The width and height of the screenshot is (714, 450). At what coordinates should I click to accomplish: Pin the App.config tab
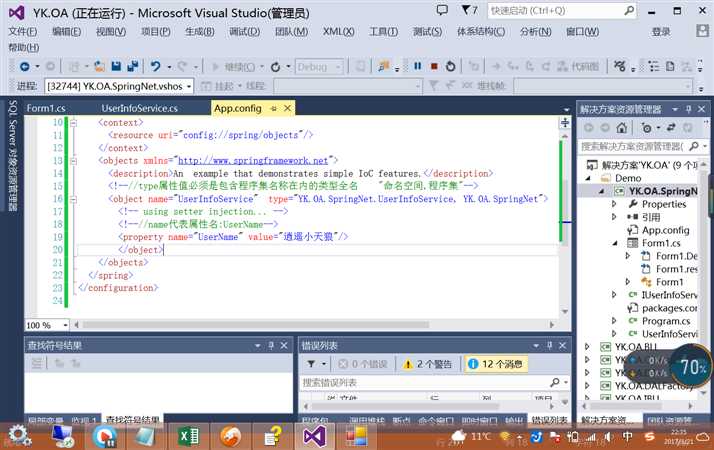click(x=273, y=108)
